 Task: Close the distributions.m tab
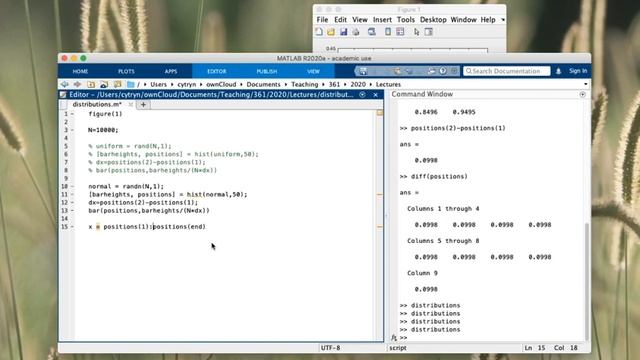coord(131,104)
